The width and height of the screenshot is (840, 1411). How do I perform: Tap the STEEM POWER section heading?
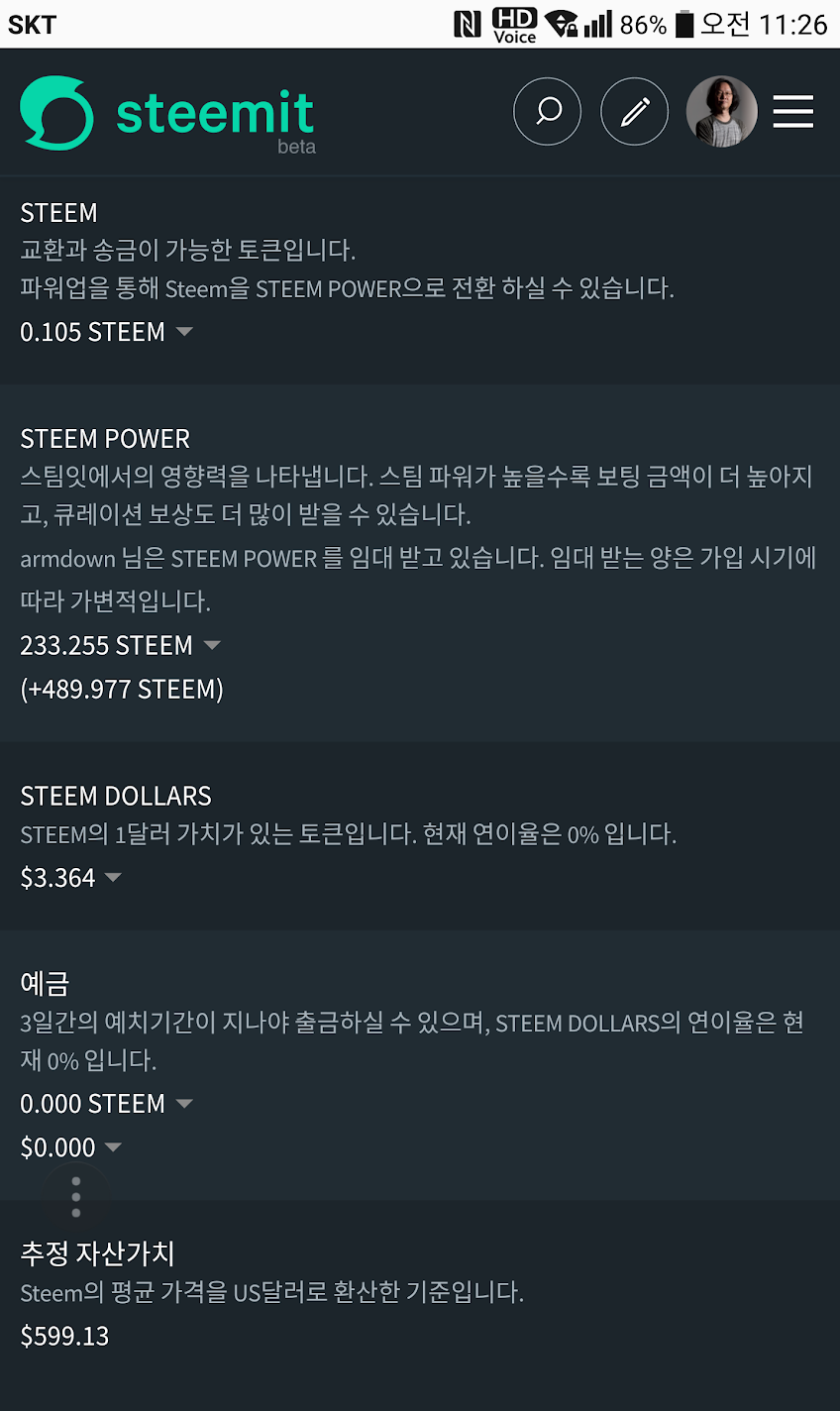[105, 439]
